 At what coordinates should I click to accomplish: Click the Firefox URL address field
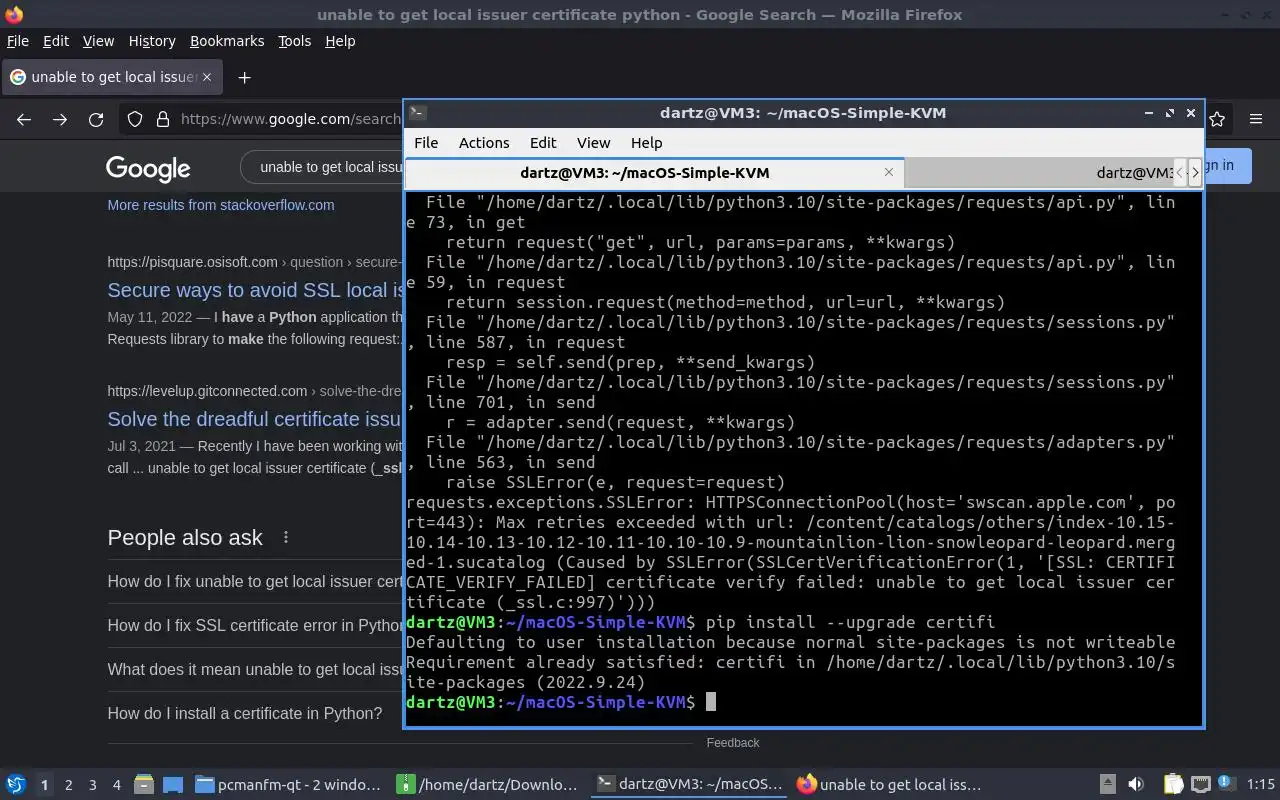pyautogui.click(x=290, y=119)
